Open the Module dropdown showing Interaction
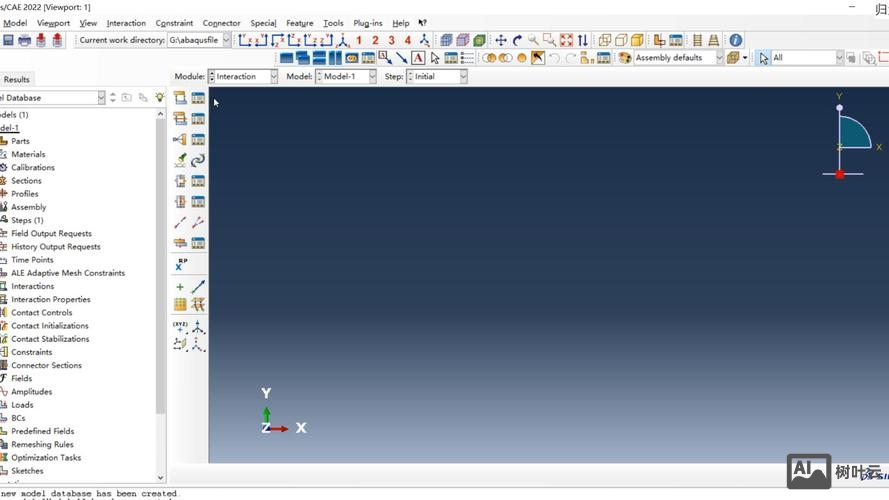Image resolution: width=889 pixels, height=500 pixels. tap(243, 77)
